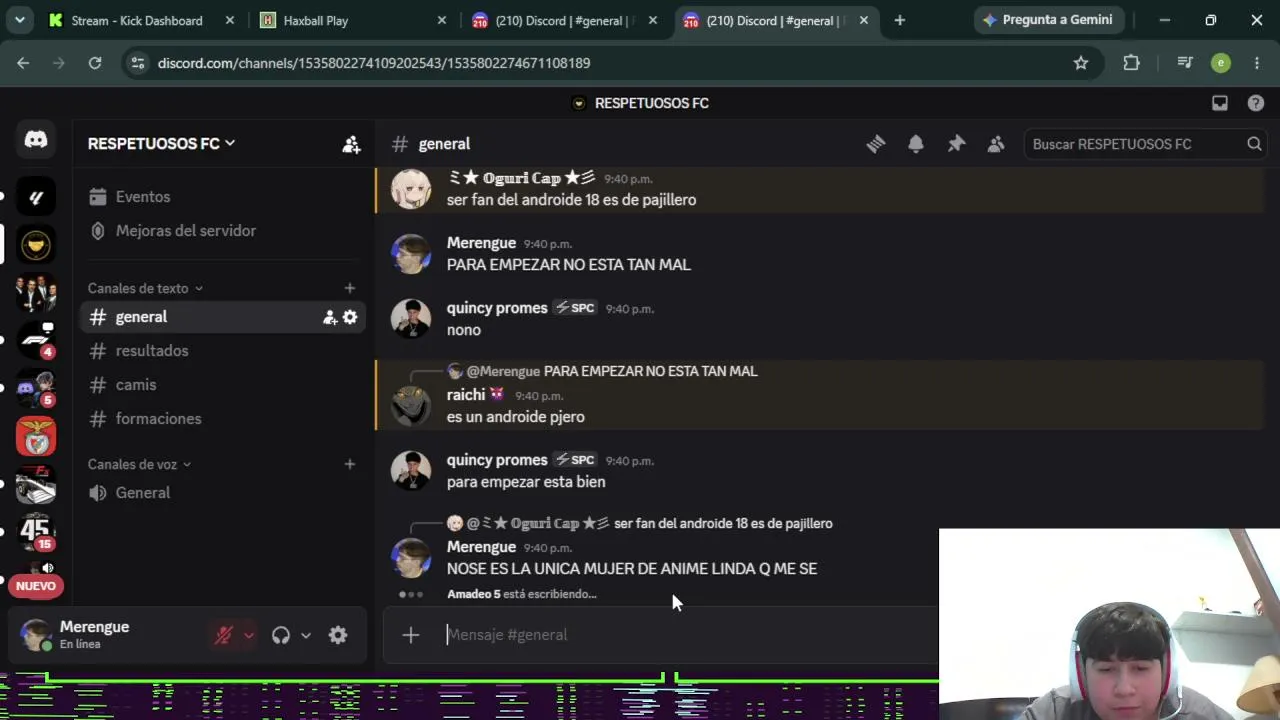Viewport: 1280px width, 720px height.
Task: Toggle microphone mute
Action: [x=224, y=635]
